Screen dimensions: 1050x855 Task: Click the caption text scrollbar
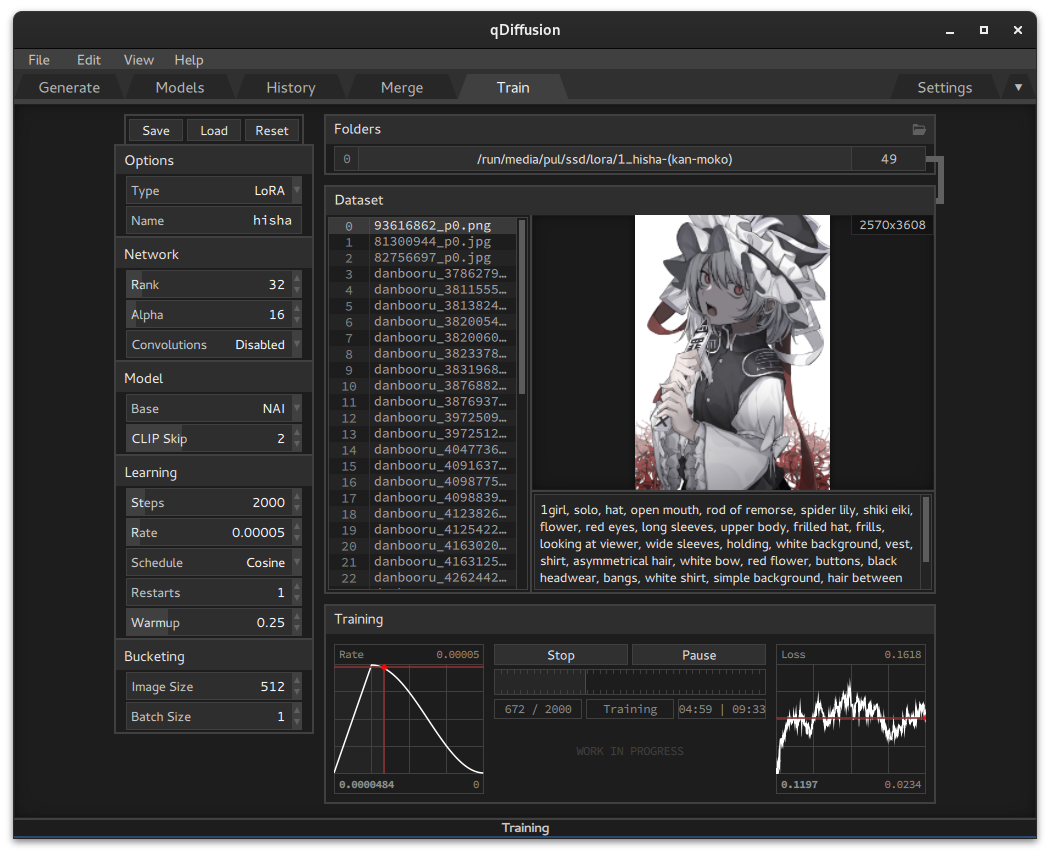click(926, 530)
